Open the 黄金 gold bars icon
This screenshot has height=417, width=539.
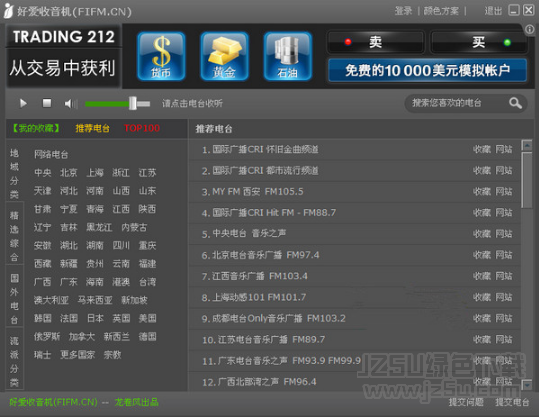tap(224, 56)
